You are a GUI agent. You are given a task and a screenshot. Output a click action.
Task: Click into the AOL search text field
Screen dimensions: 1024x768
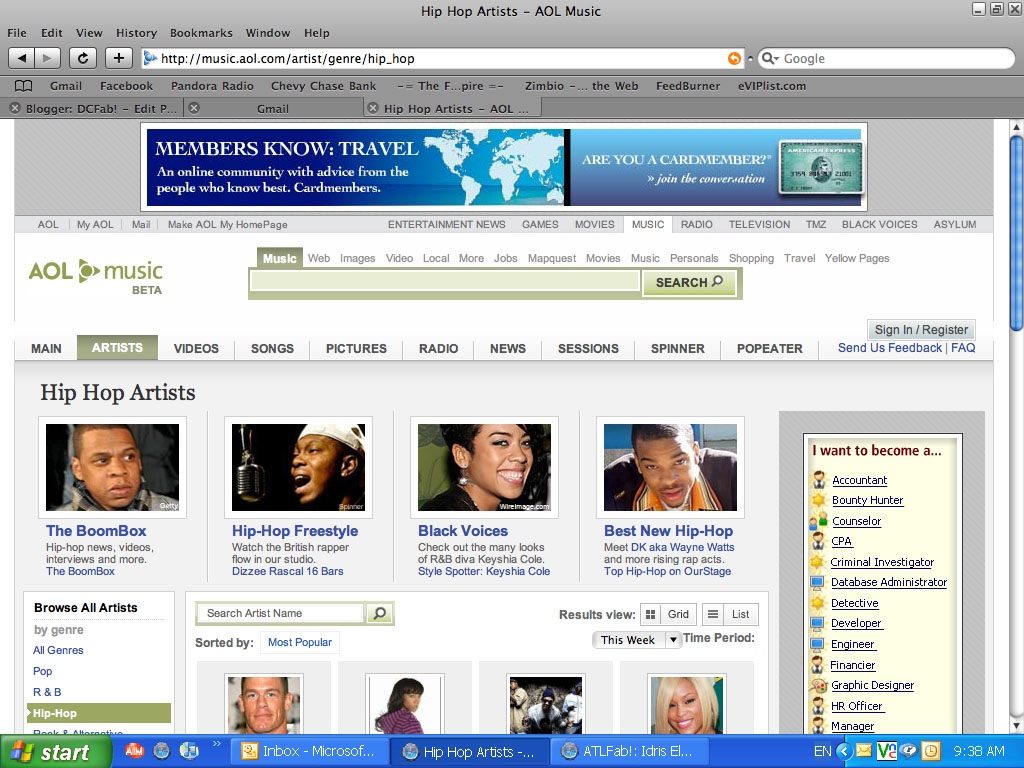pos(445,281)
